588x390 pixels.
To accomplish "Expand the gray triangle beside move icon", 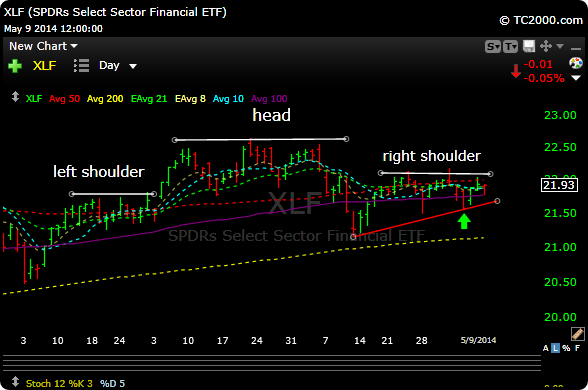I will [560, 46].
